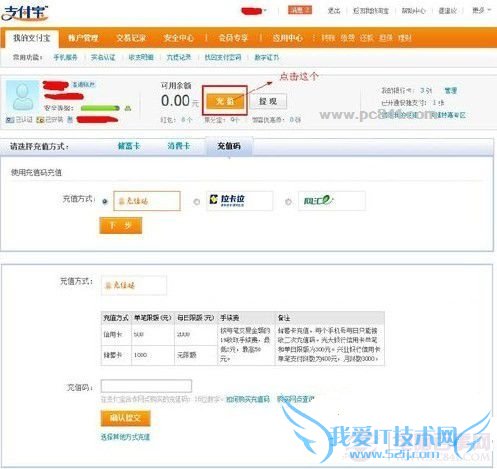497x469 pixels.
Task: Click the 0.00 available balance amount
Action: point(175,101)
